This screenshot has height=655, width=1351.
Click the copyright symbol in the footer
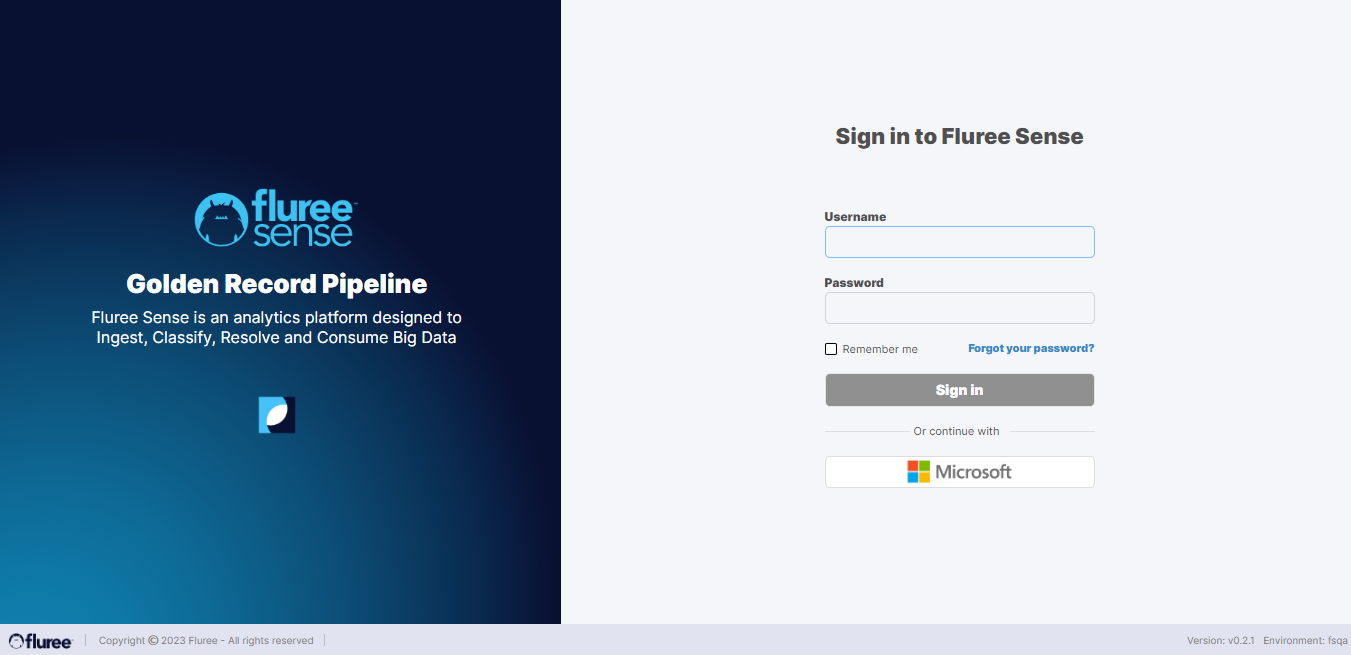153,641
